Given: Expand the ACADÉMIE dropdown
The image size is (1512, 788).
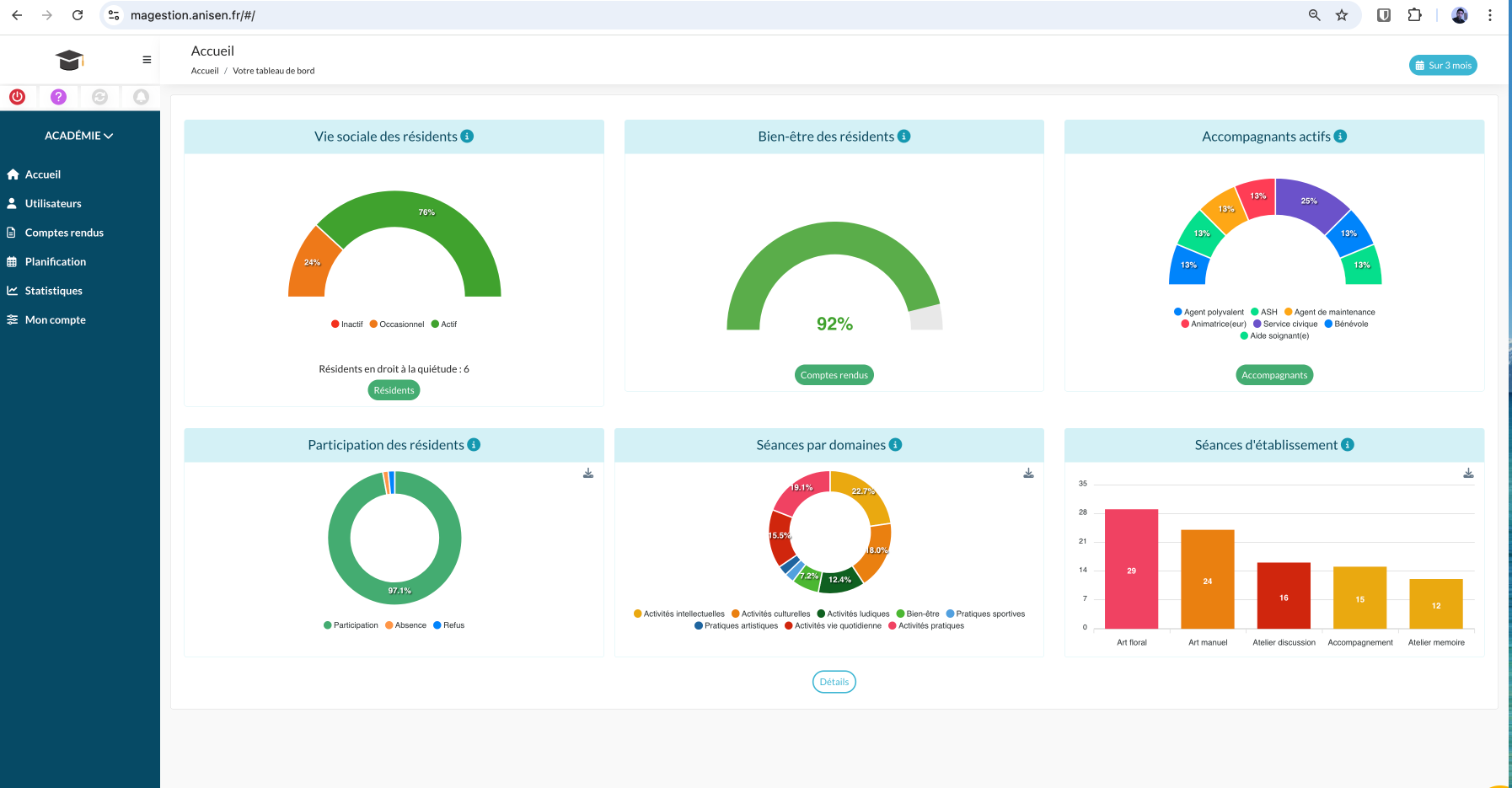Looking at the screenshot, I should [79, 136].
